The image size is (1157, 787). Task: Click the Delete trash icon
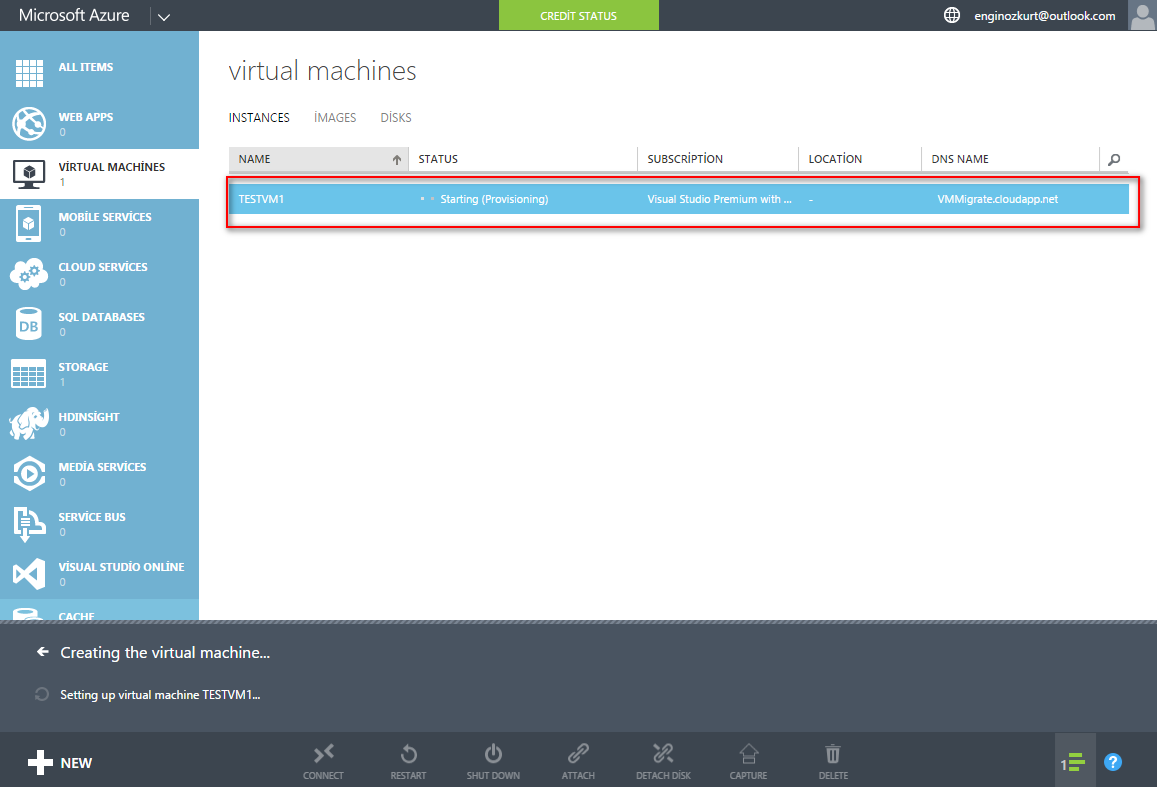click(x=833, y=754)
